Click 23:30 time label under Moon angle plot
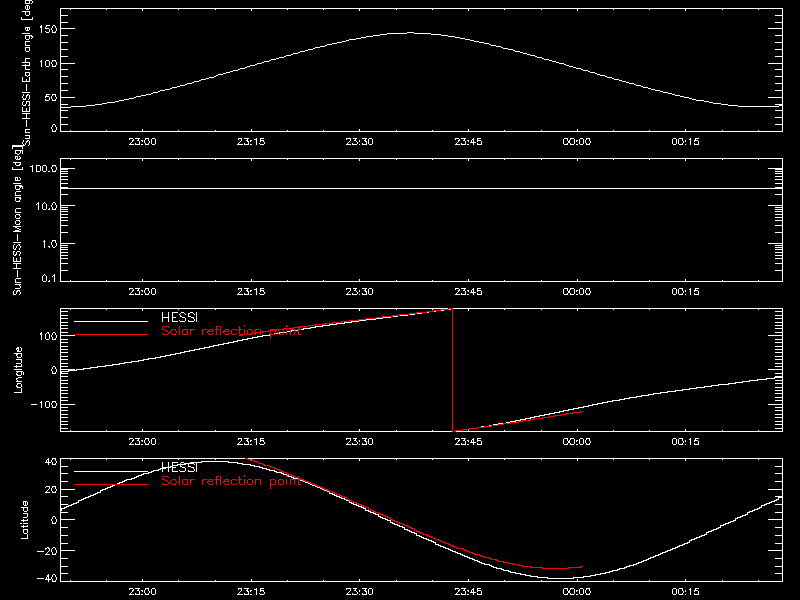Screen dimensions: 800x600 (x=360, y=291)
